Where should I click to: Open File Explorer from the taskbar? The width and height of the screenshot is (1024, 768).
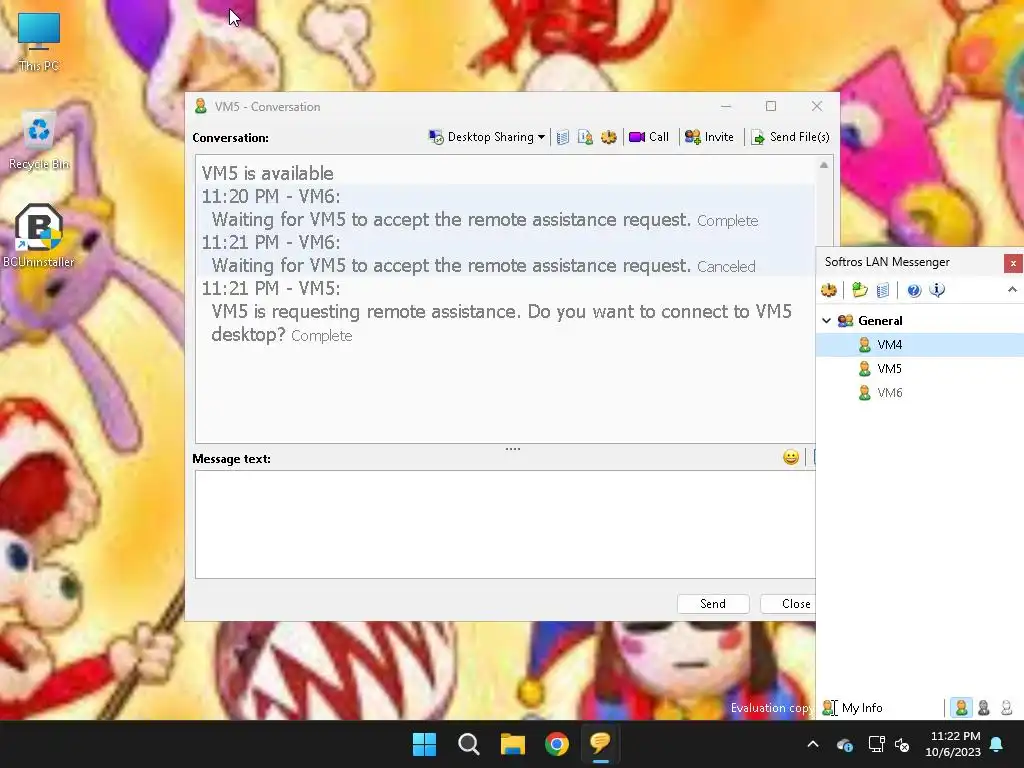(x=513, y=744)
